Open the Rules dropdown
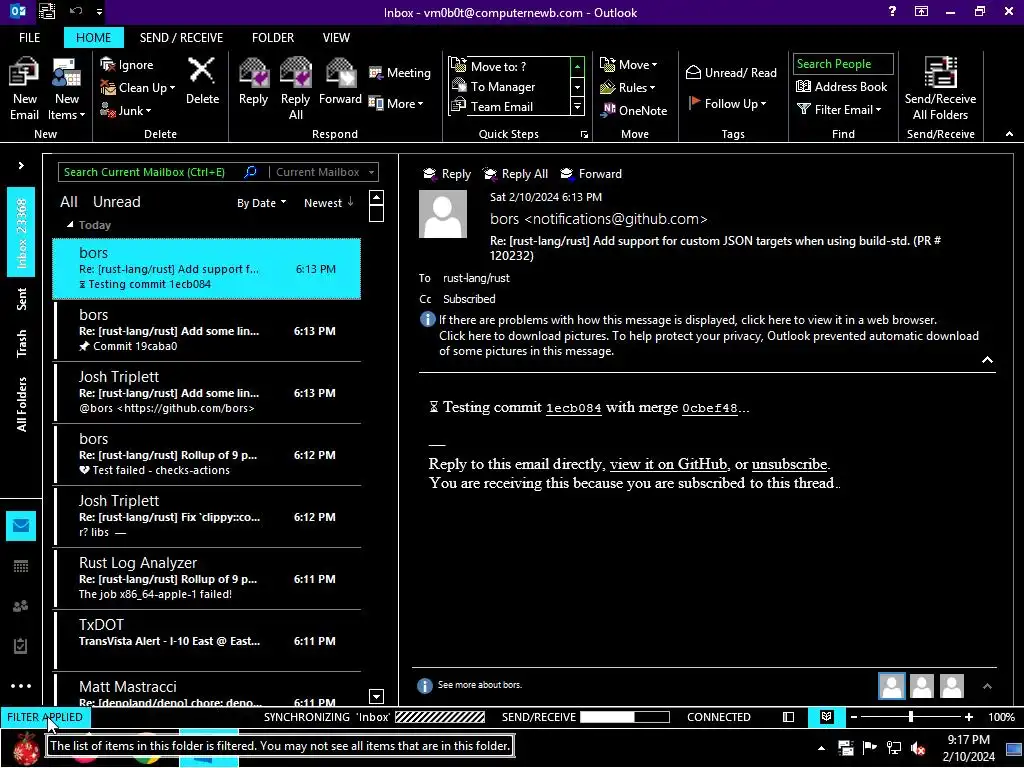 click(x=627, y=88)
